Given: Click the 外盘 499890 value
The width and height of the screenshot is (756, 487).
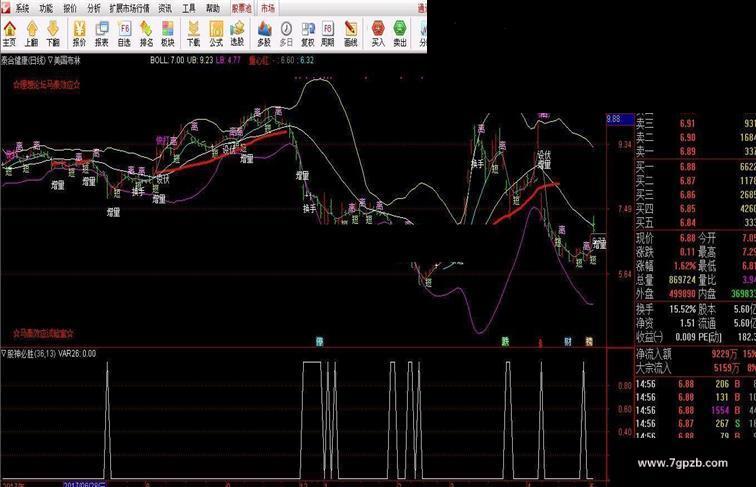Looking at the screenshot, I should pos(682,294).
